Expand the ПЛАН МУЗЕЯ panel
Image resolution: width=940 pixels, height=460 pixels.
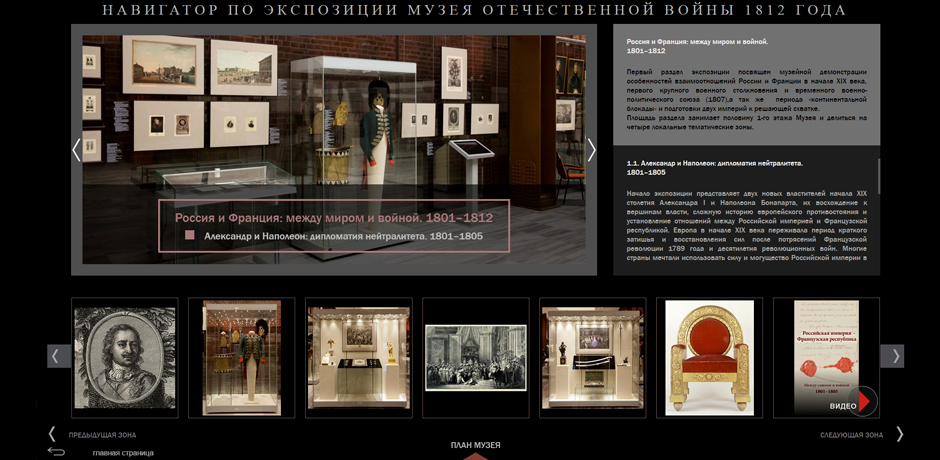click(x=475, y=446)
